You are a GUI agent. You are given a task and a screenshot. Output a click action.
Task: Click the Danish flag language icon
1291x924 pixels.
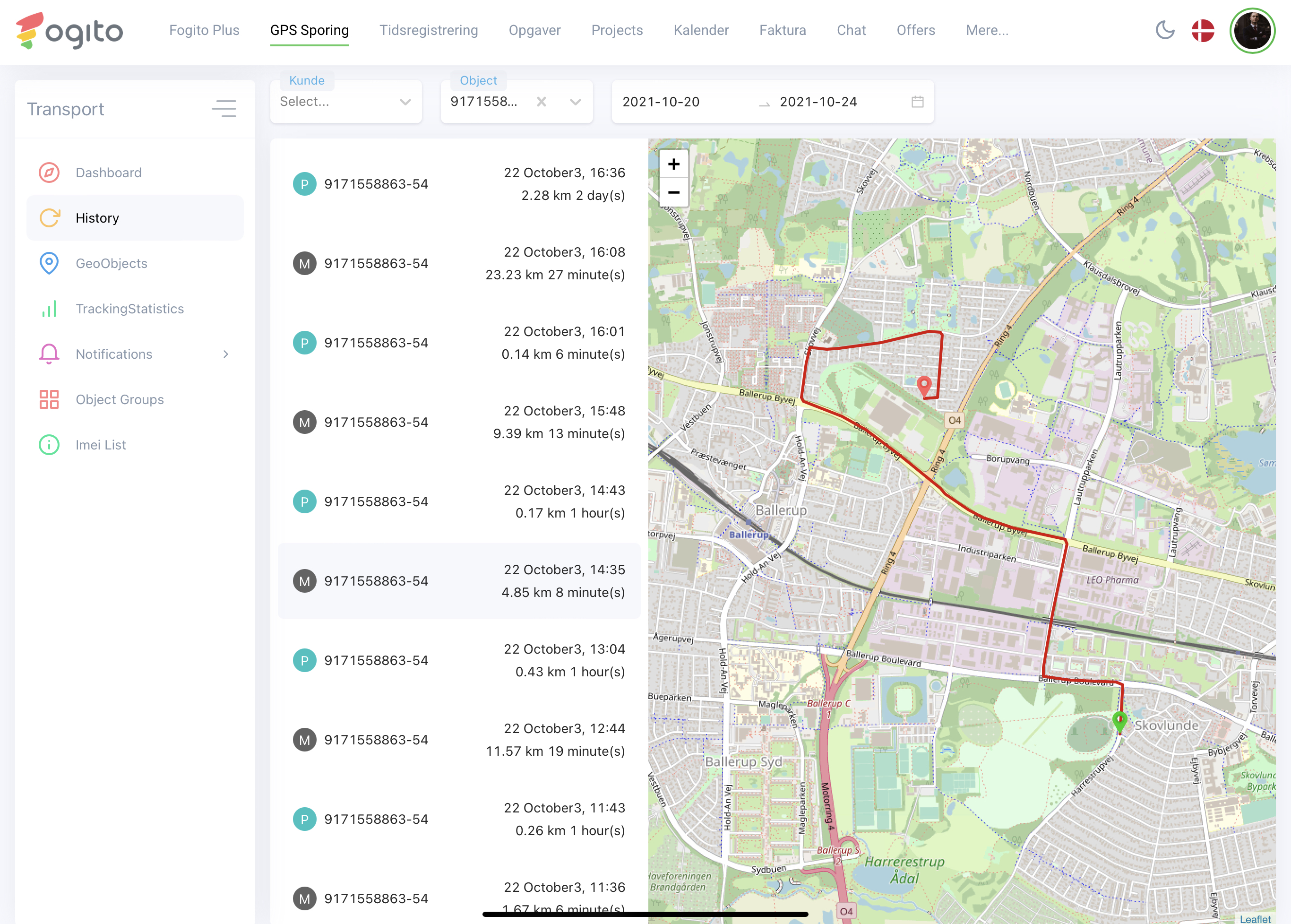(1203, 30)
